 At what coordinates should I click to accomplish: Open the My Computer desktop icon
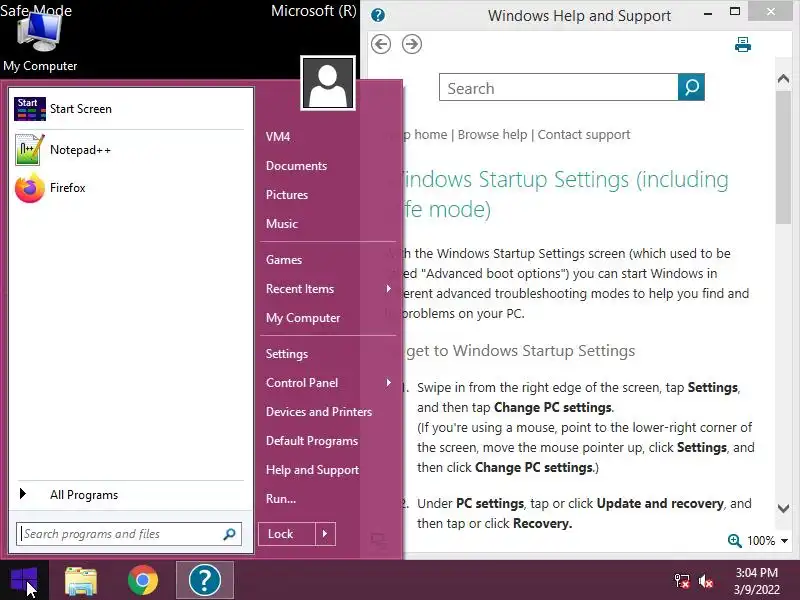[x=40, y=41]
